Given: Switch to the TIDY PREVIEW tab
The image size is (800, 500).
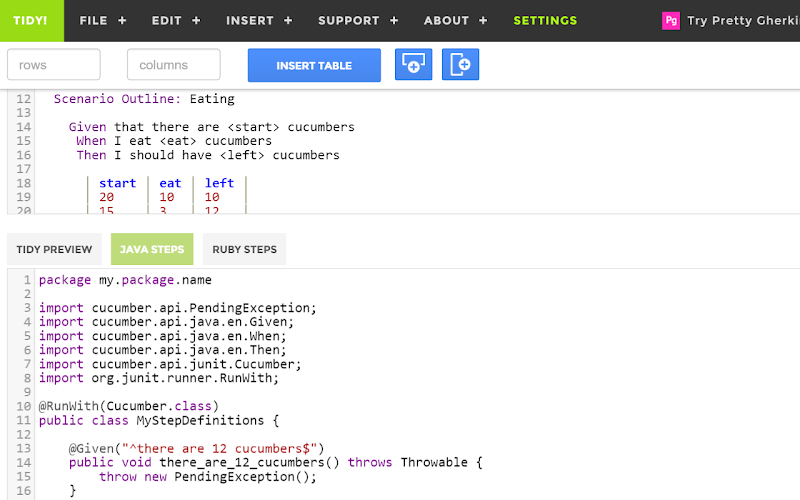Looking at the screenshot, I should [54, 249].
